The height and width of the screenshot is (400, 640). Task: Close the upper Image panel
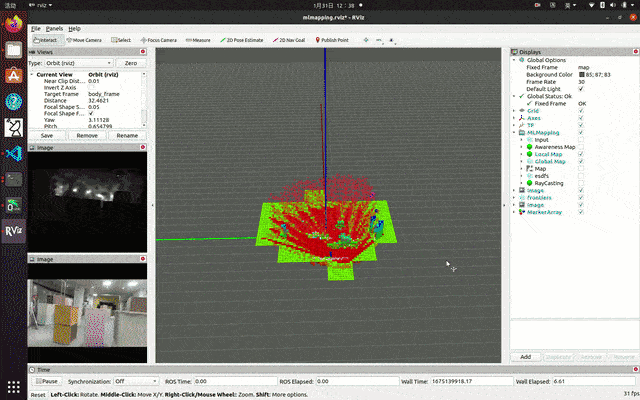[x=143, y=147]
